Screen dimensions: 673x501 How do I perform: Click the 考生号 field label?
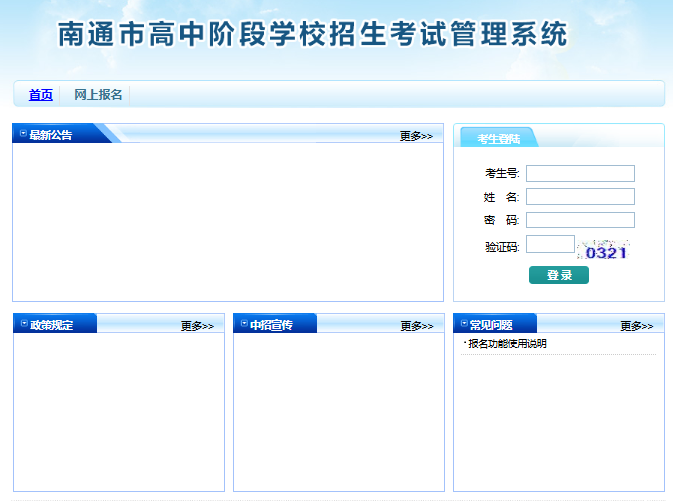(502, 173)
